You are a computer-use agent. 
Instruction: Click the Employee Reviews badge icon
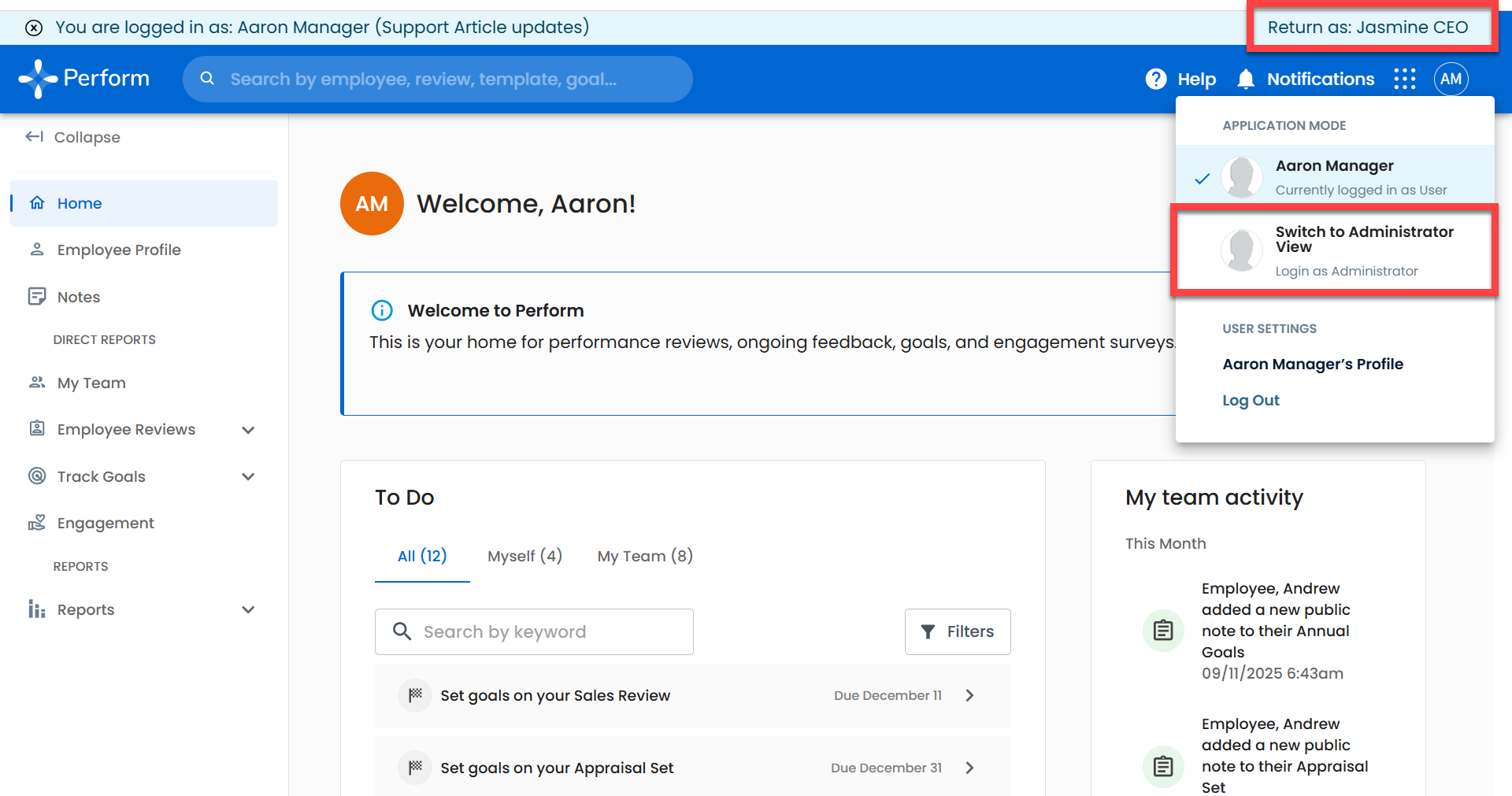click(x=37, y=429)
